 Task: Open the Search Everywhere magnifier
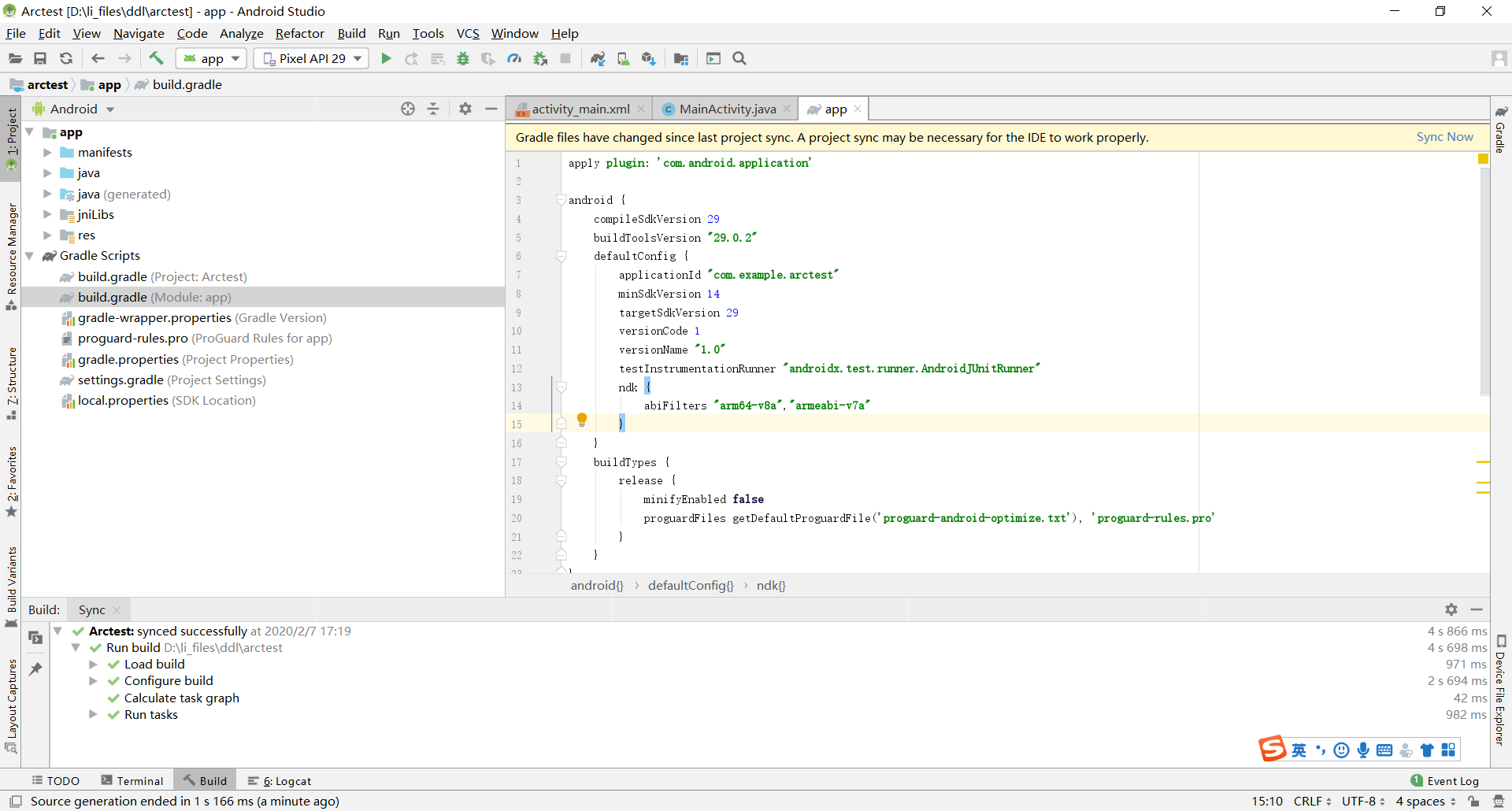coord(739,58)
